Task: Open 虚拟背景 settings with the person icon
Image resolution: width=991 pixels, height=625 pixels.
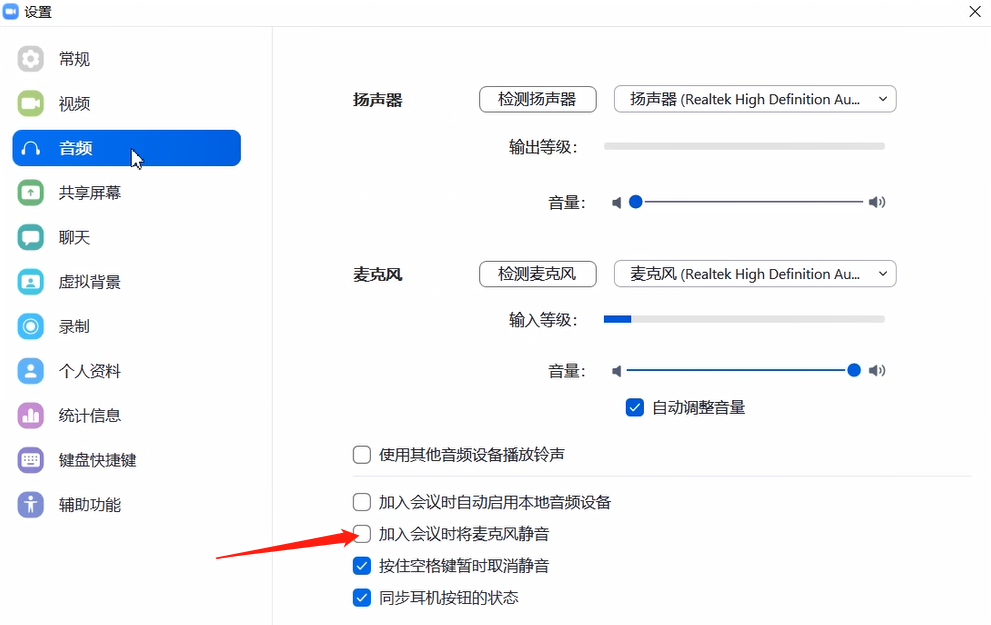Action: click(30, 281)
